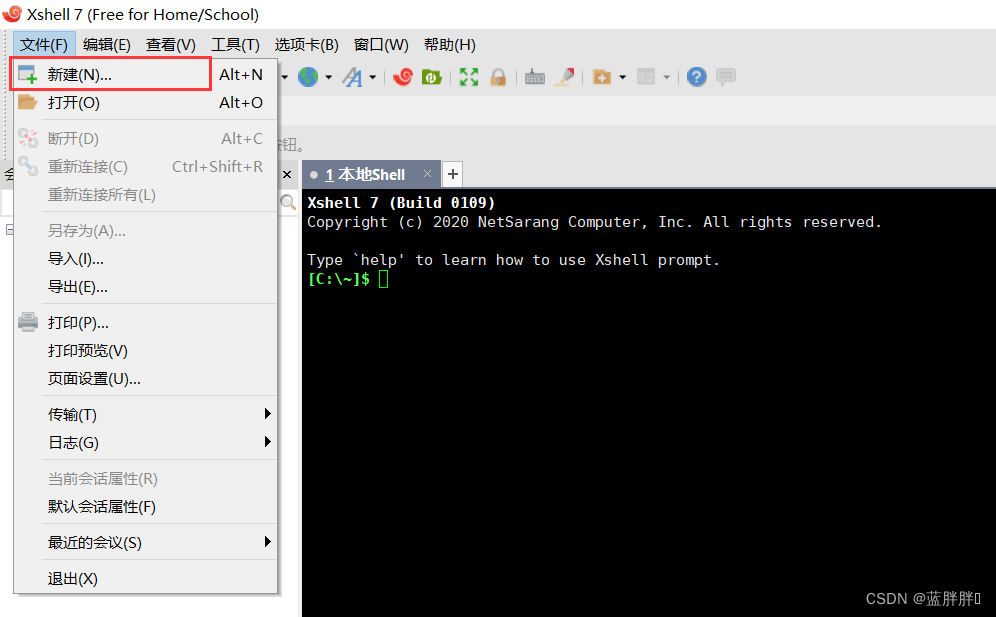Open the 编辑(E) menu
This screenshot has width=996, height=617.
pos(107,44)
